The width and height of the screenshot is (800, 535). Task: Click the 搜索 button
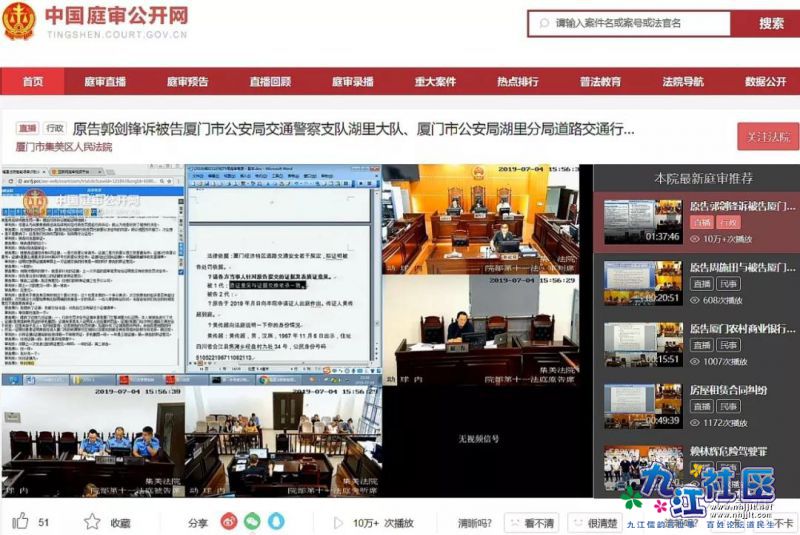click(x=766, y=23)
